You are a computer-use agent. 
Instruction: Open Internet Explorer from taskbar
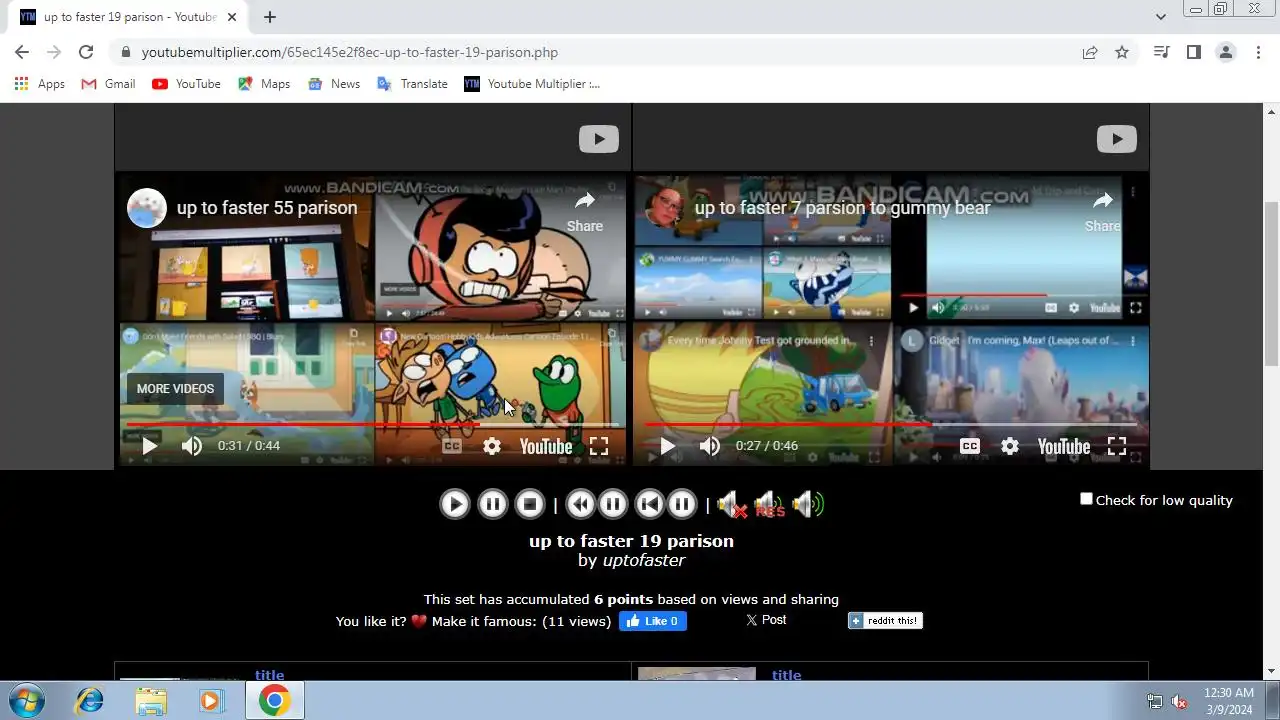click(90, 701)
